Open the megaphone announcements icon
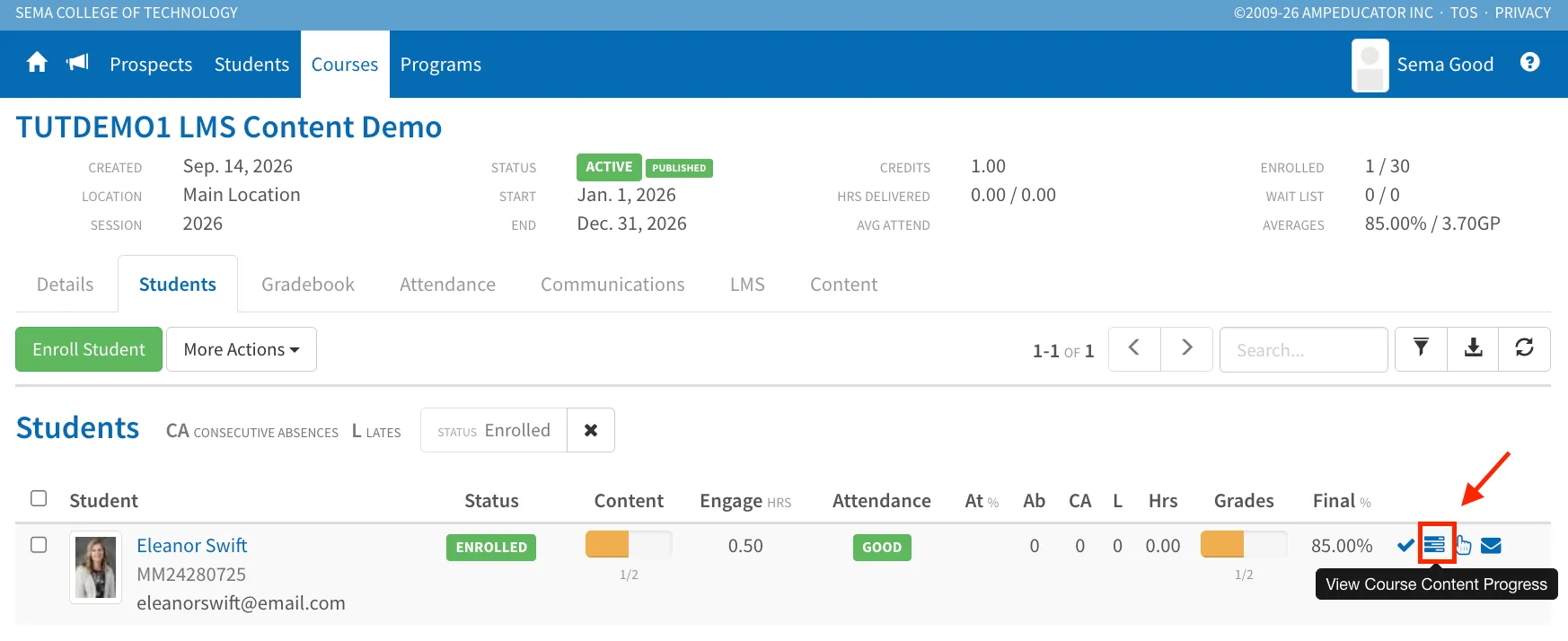This screenshot has height=641, width=1568. pyautogui.click(x=78, y=63)
